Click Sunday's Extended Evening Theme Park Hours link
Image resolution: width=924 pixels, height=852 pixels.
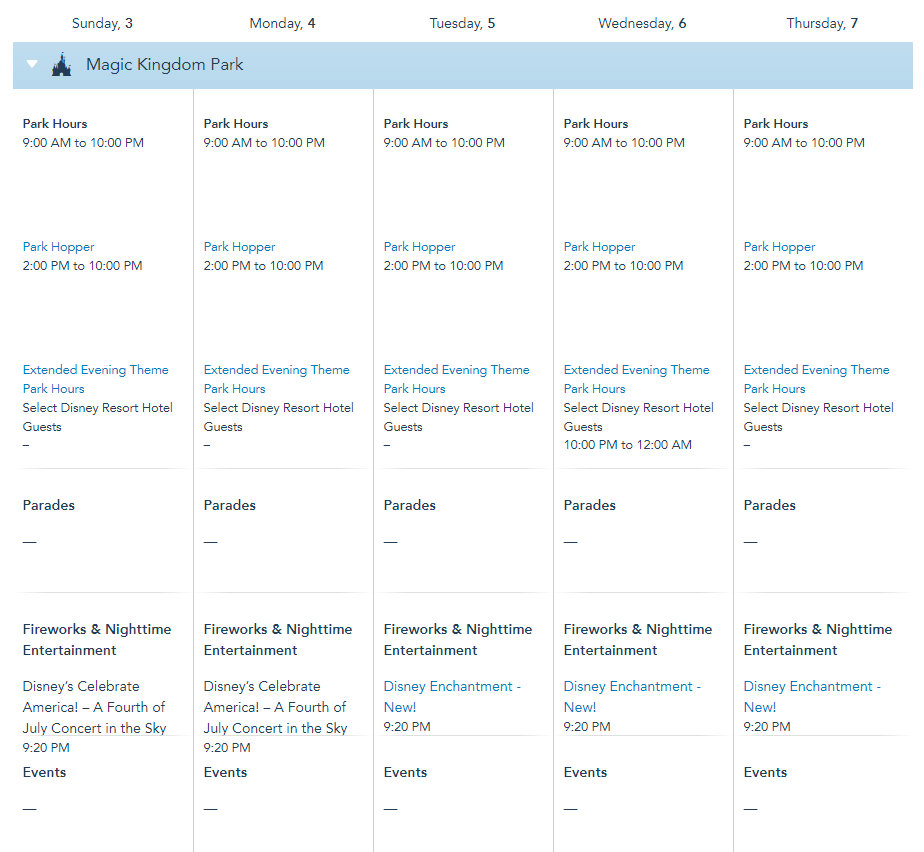(95, 370)
